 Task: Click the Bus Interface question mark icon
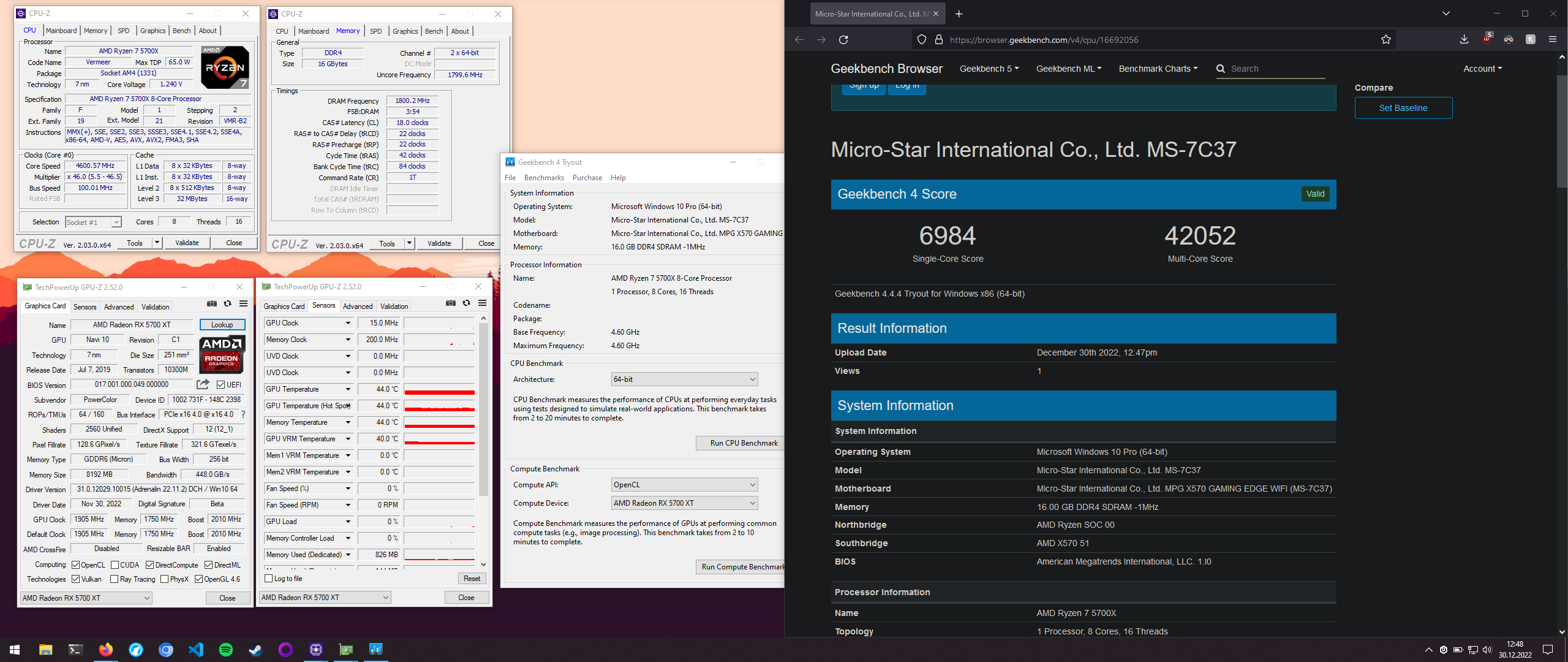coord(243,414)
